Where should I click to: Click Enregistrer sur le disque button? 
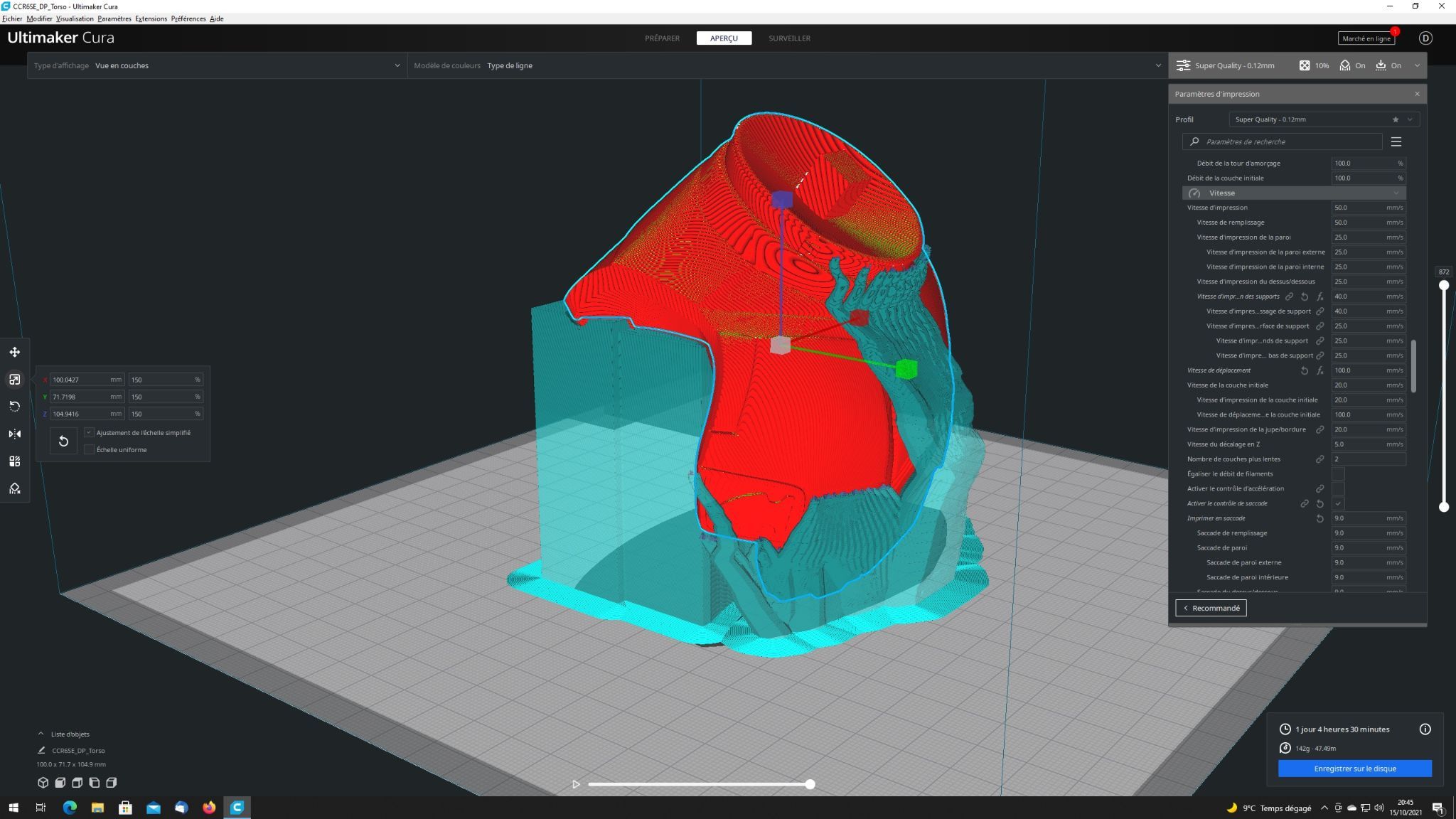(x=1354, y=769)
